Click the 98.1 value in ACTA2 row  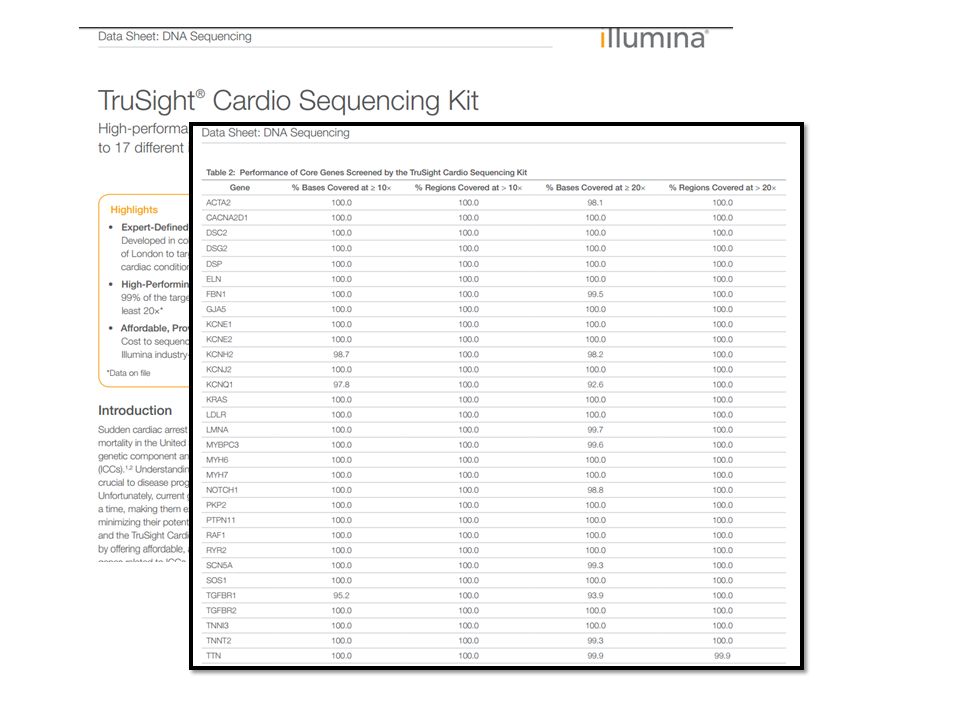595,203
